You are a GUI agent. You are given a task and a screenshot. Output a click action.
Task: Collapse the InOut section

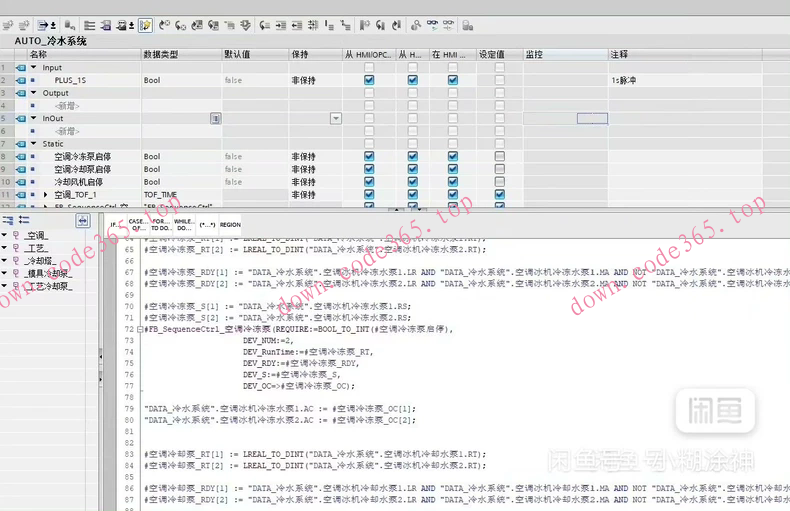pyautogui.click(x=34, y=118)
